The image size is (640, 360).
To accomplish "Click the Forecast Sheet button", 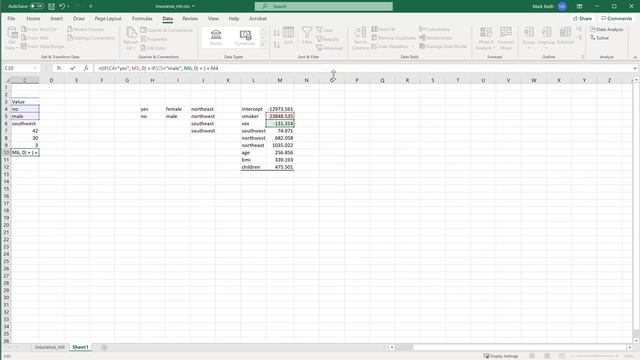I will coord(506,38).
